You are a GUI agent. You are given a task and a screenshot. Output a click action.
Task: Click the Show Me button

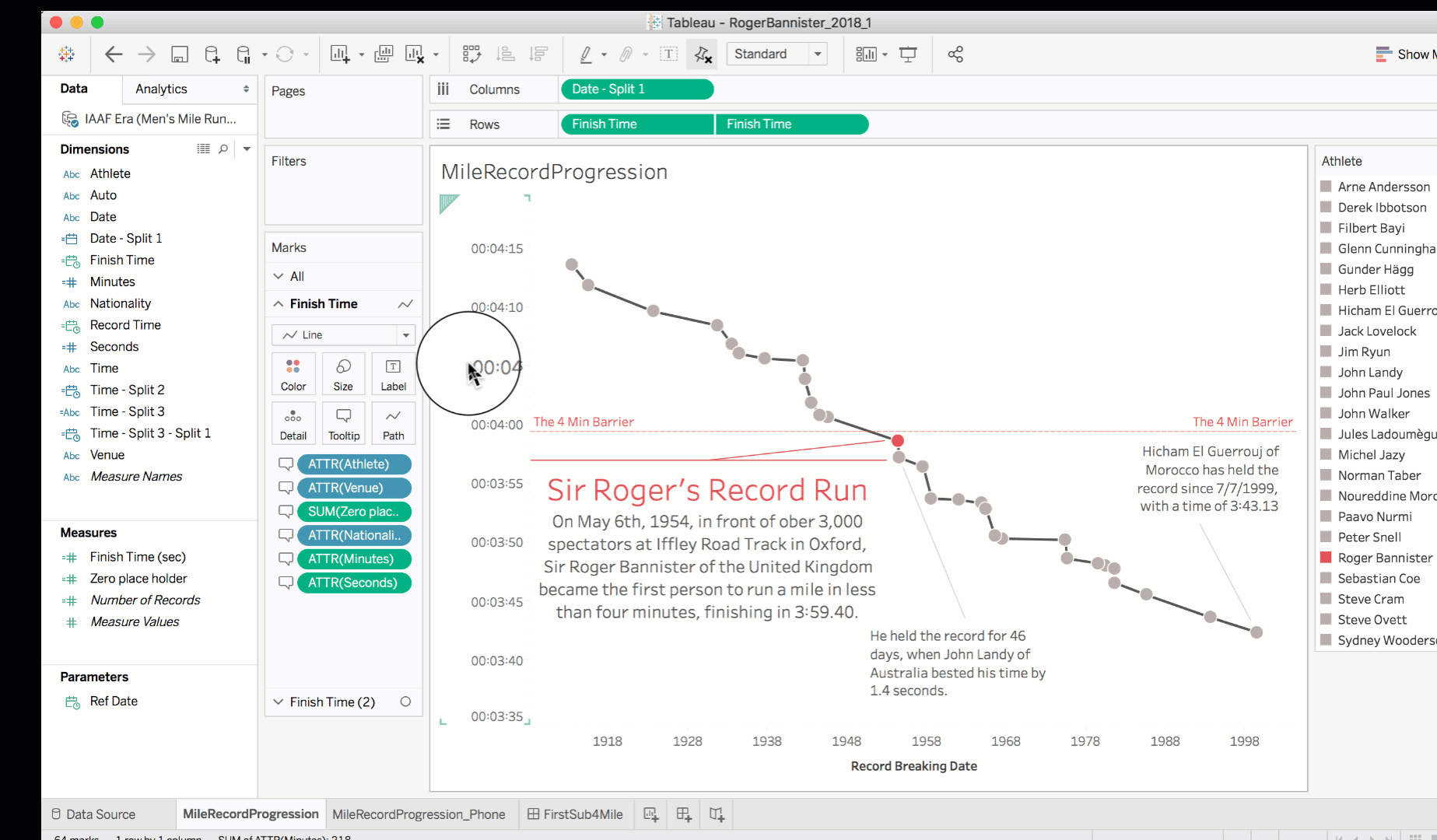click(x=1408, y=54)
